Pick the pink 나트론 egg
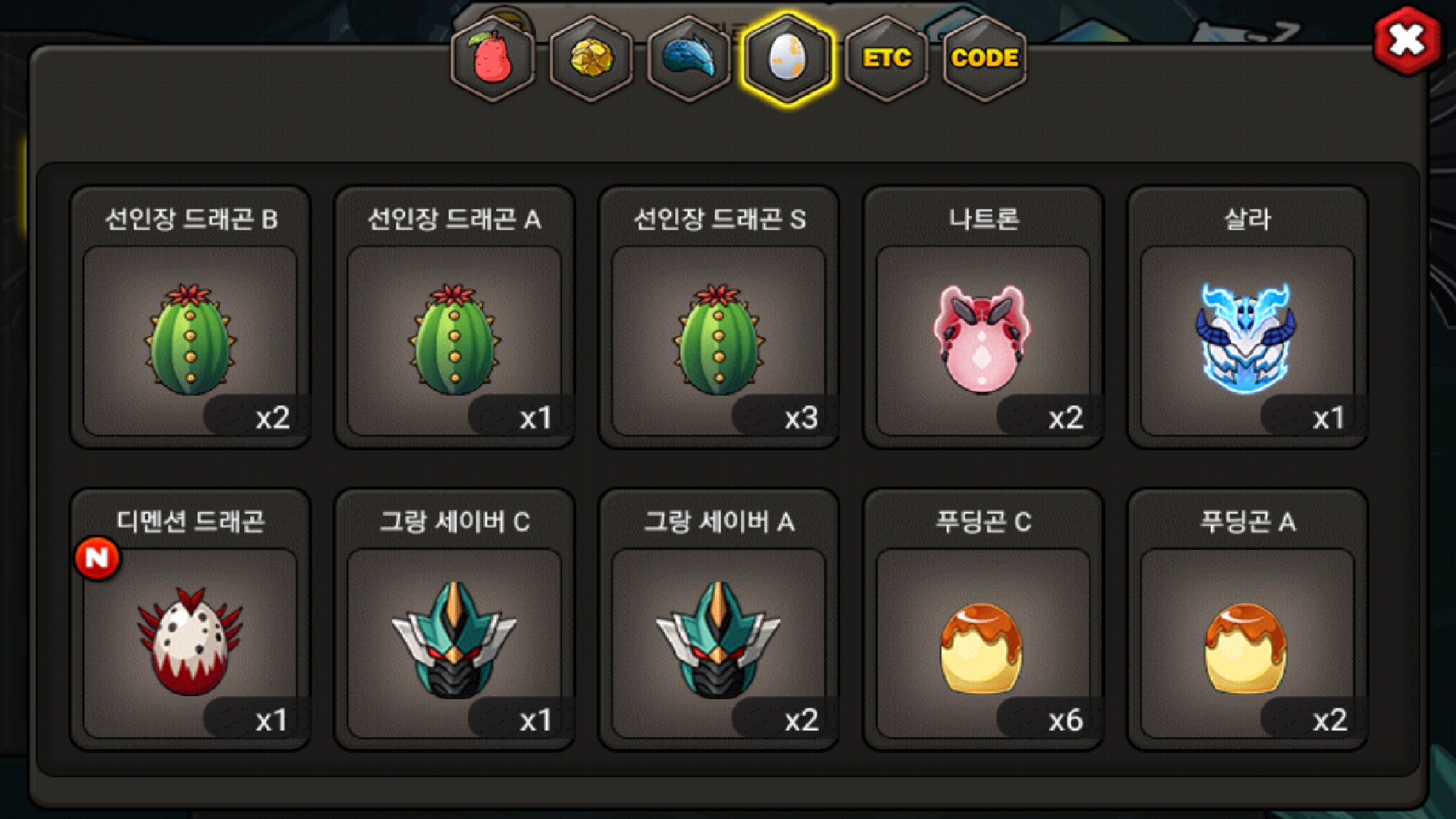Viewport: 1456px width, 819px height. tap(984, 317)
